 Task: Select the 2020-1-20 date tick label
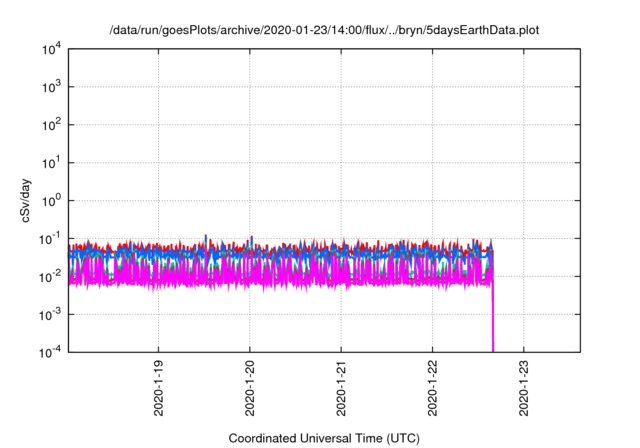tap(250, 388)
